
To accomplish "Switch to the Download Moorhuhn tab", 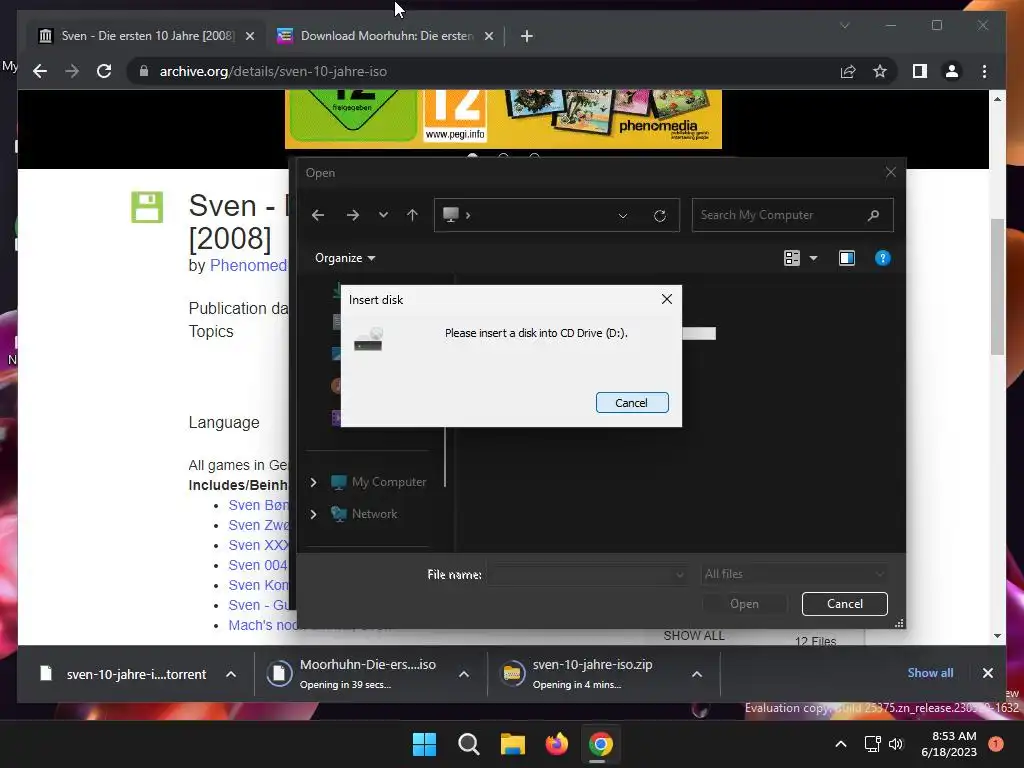I will click(387, 36).
